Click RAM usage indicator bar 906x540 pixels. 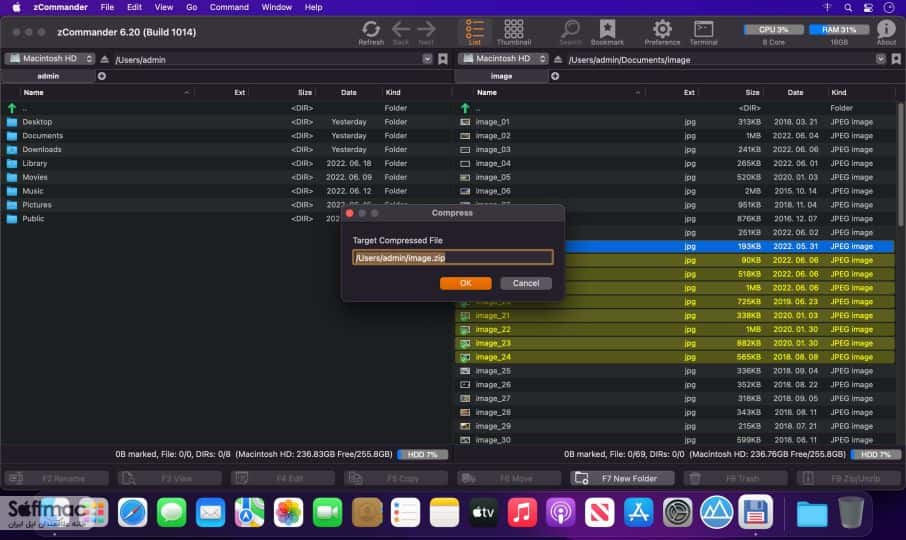839,29
